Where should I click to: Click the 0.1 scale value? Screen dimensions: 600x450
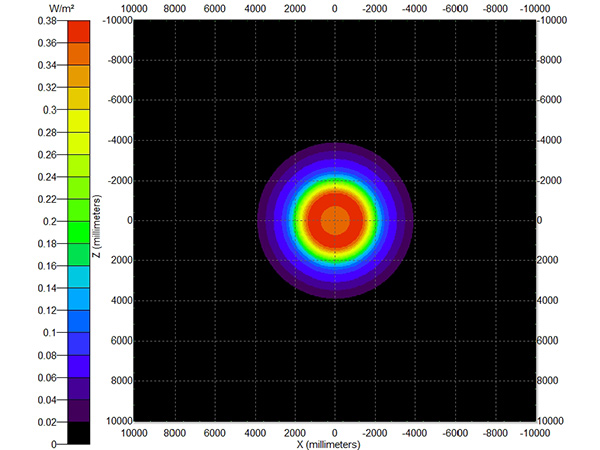(50, 333)
